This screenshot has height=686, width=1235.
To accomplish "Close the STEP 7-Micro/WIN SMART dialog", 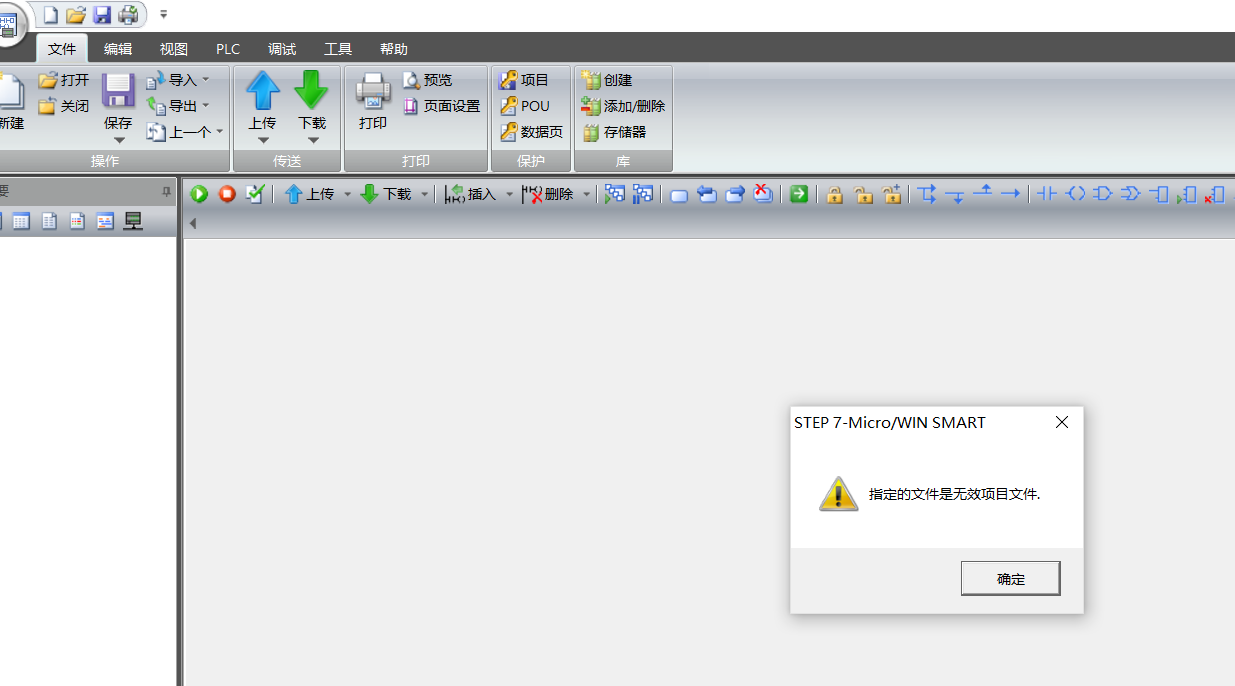I will point(1062,423).
